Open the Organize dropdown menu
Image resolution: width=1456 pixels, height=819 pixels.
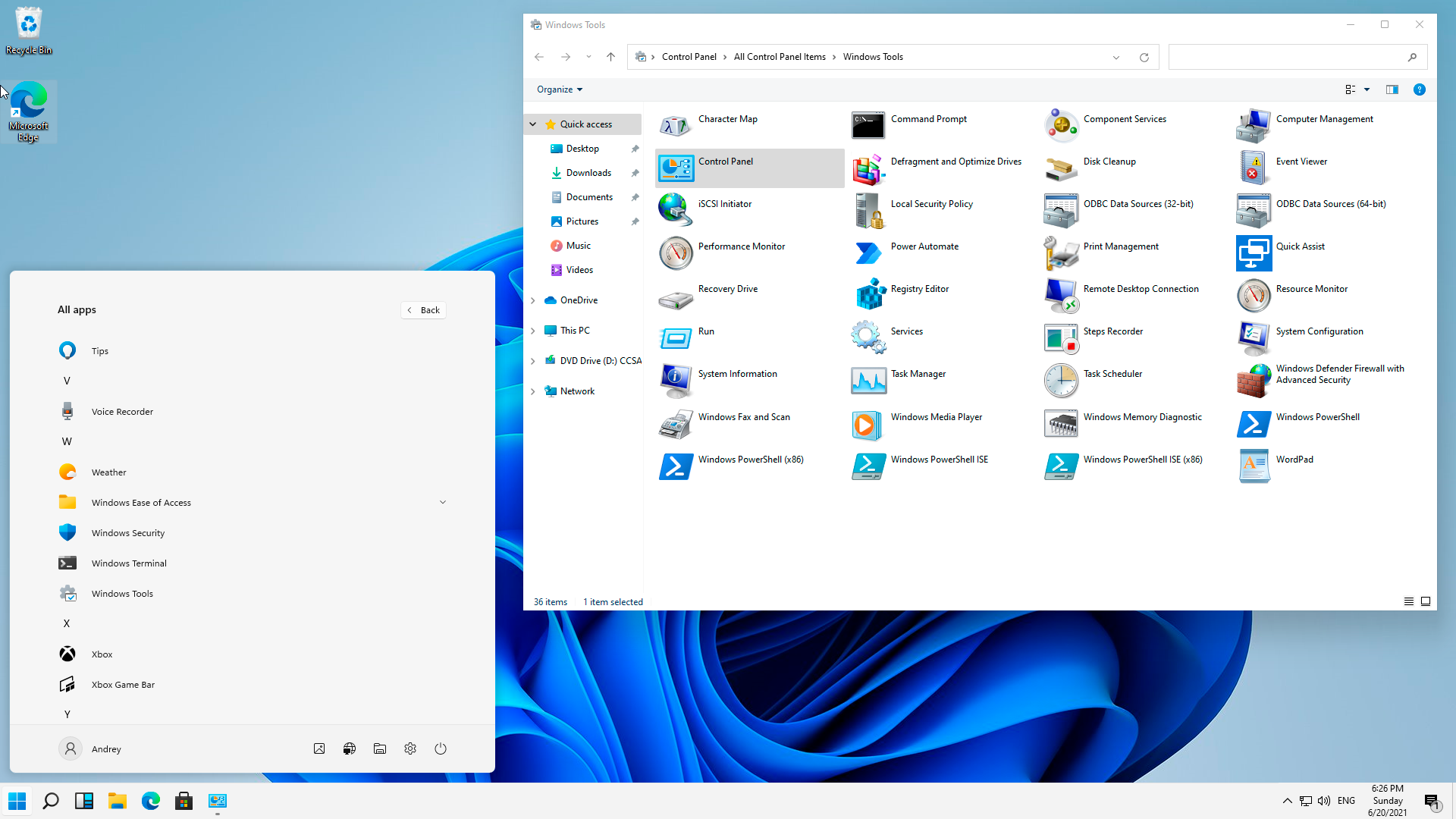[560, 89]
